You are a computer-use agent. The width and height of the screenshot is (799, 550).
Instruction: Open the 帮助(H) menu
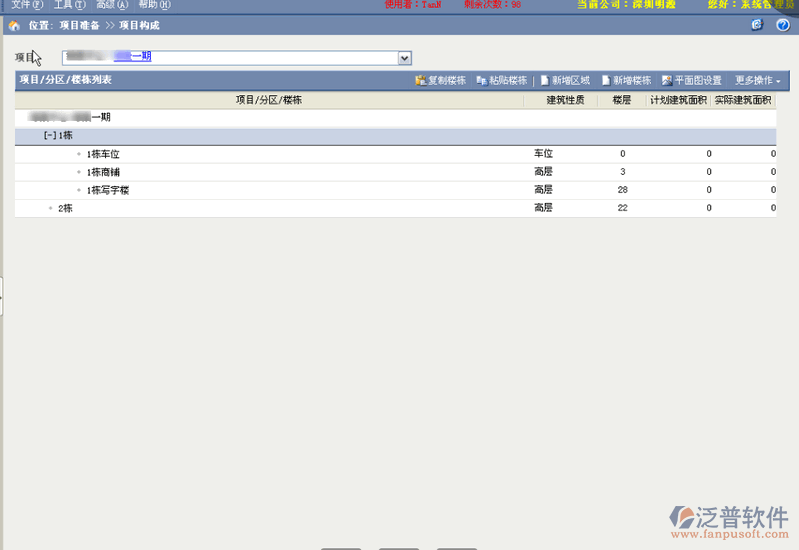(154, 5)
